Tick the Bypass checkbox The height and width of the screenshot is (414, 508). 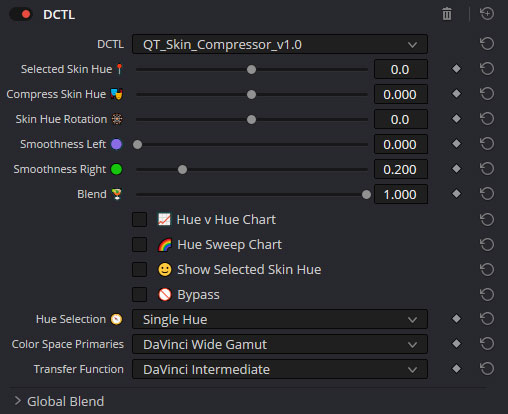pos(139,294)
